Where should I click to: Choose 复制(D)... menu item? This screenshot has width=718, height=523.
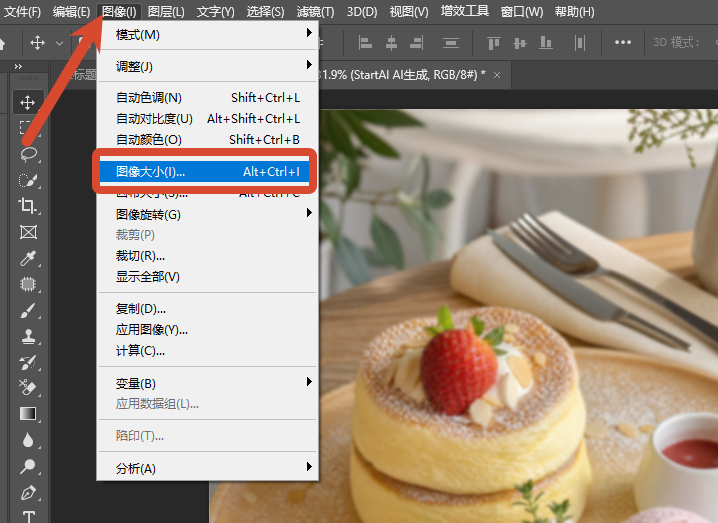[x=208, y=309]
